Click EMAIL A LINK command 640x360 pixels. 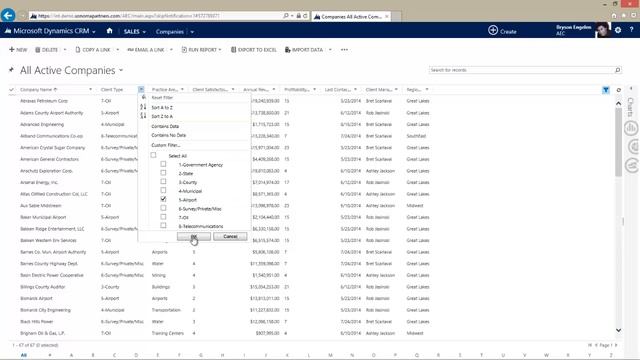[x=146, y=50]
